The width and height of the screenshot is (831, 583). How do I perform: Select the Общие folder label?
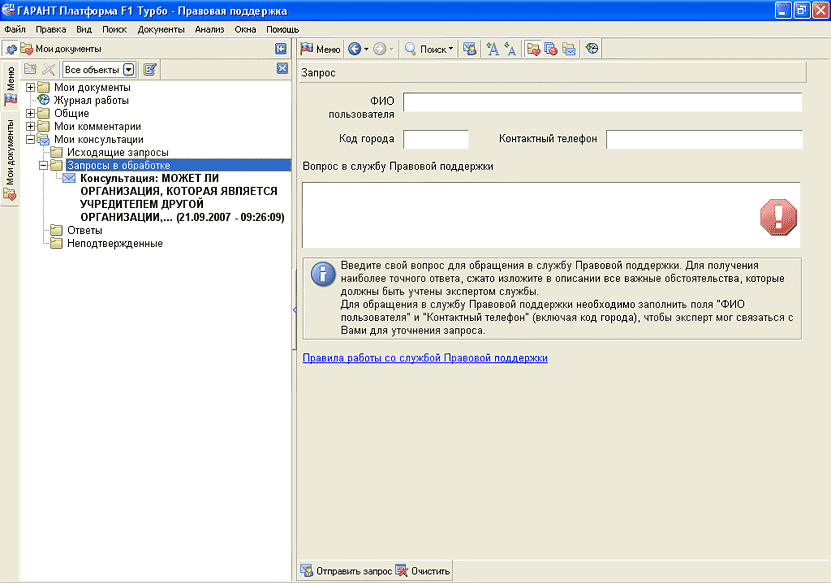(x=72, y=113)
